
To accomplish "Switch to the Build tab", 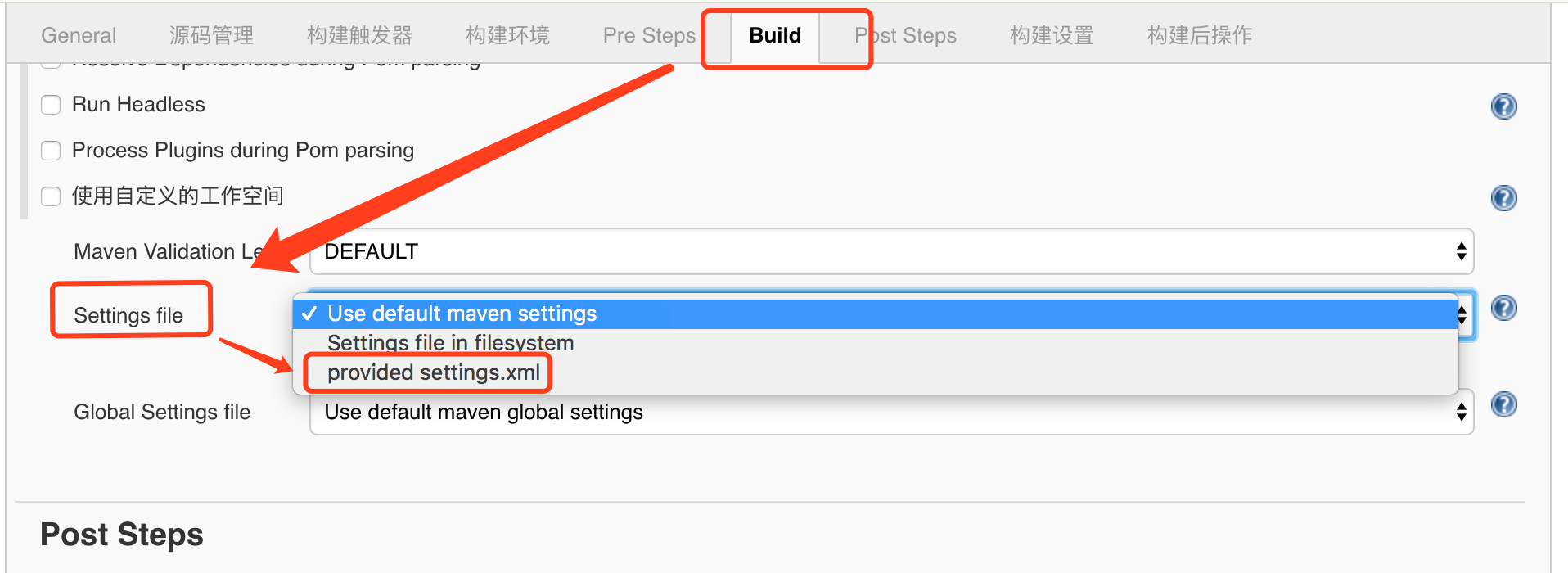I will pyautogui.click(x=773, y=35).
